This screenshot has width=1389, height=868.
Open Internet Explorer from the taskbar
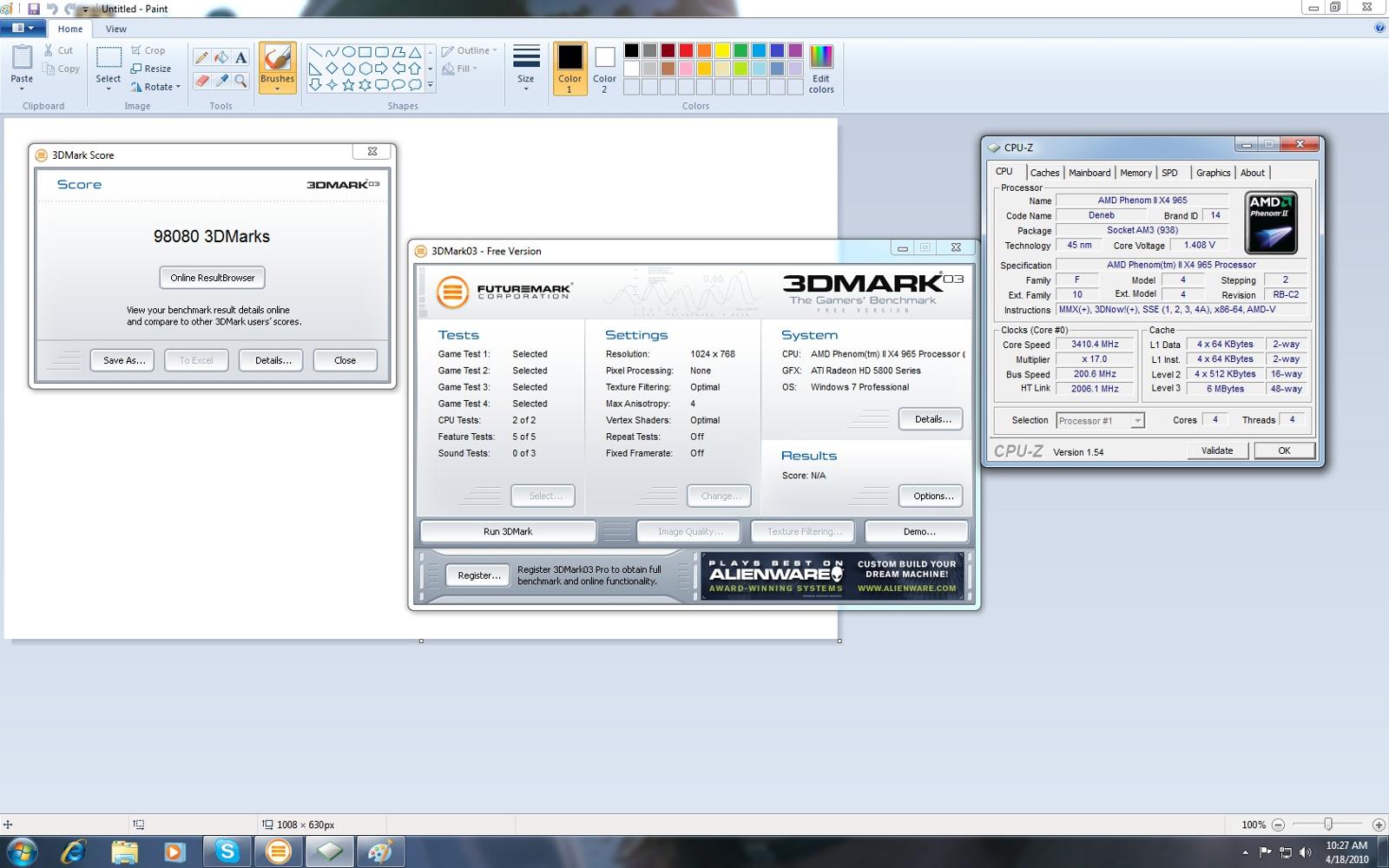(x=73, y=852)
